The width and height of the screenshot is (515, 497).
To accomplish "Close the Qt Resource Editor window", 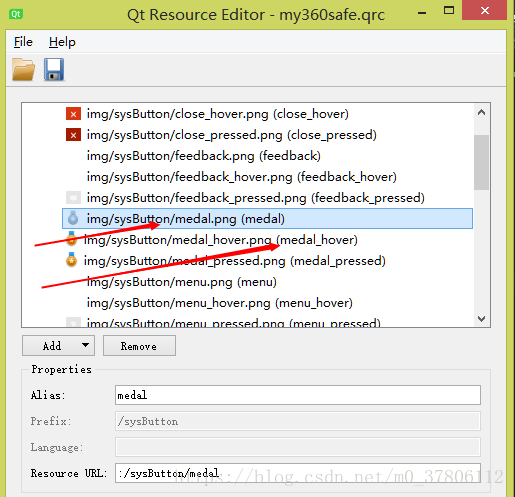I will point(485,11).
